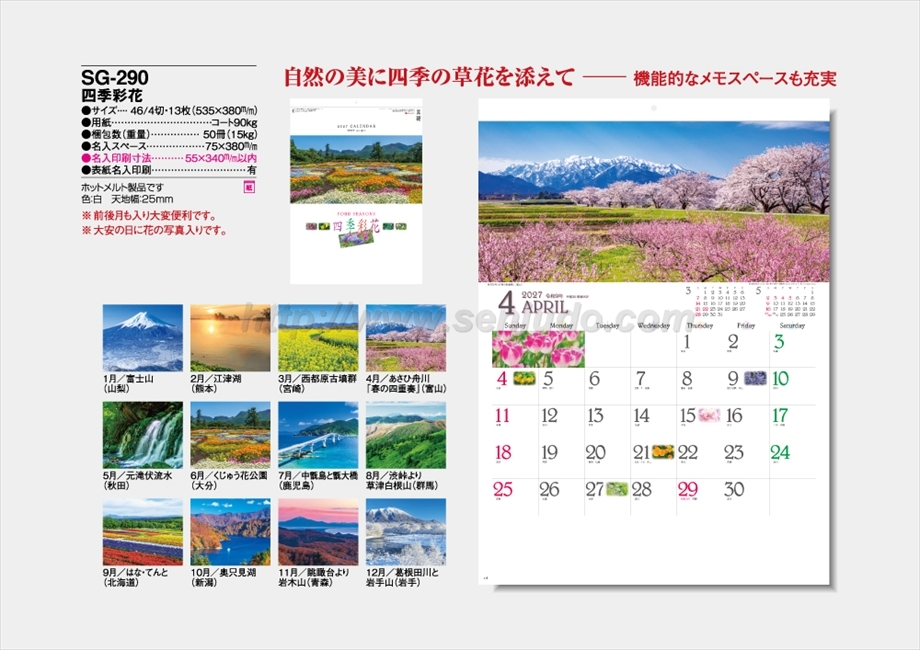Click the green Saturday date 10
Viewport: 920px width, 650px height.
point(781,378)
